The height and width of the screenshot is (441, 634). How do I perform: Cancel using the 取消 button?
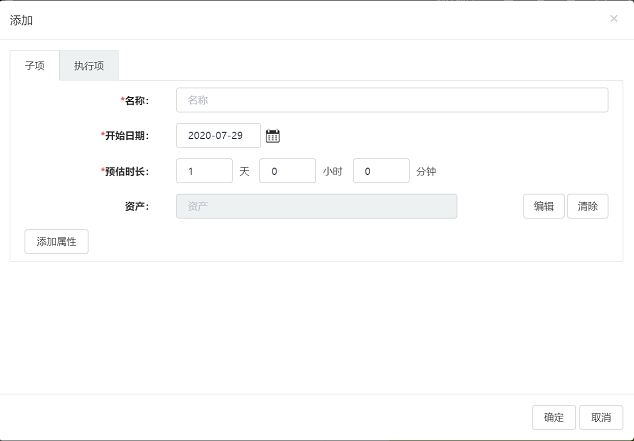pos(601,417)
